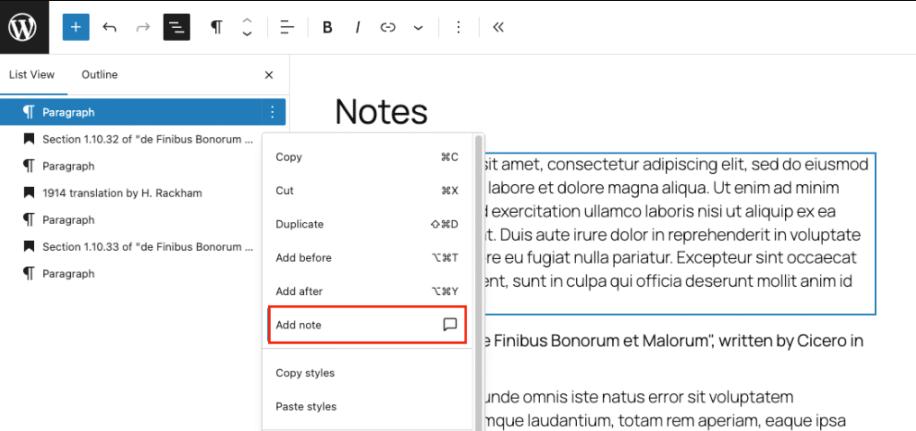
Task: Open the block inserter plus button
Action: (x=76, y=27)
